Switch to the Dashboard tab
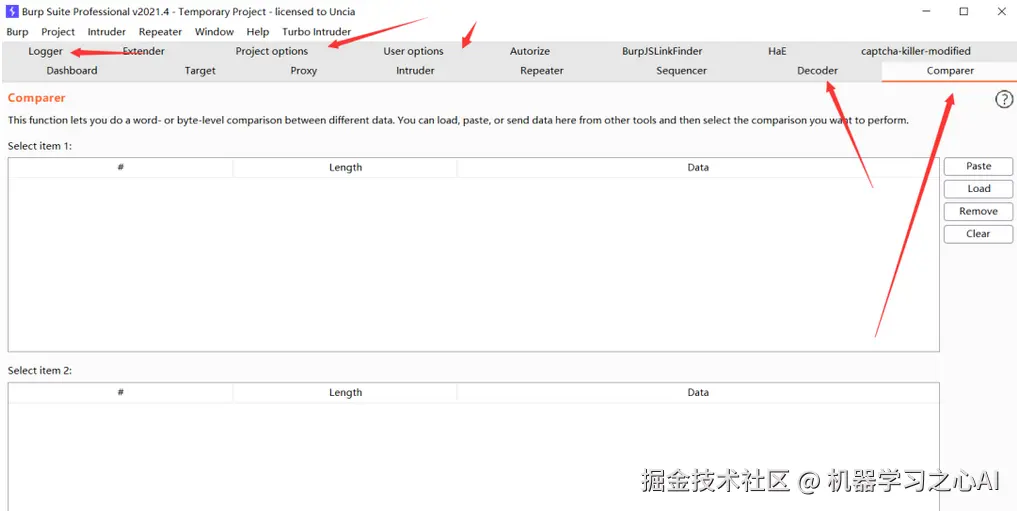The width and height of the screenshot is (1017, 511). tap(72, 71)
